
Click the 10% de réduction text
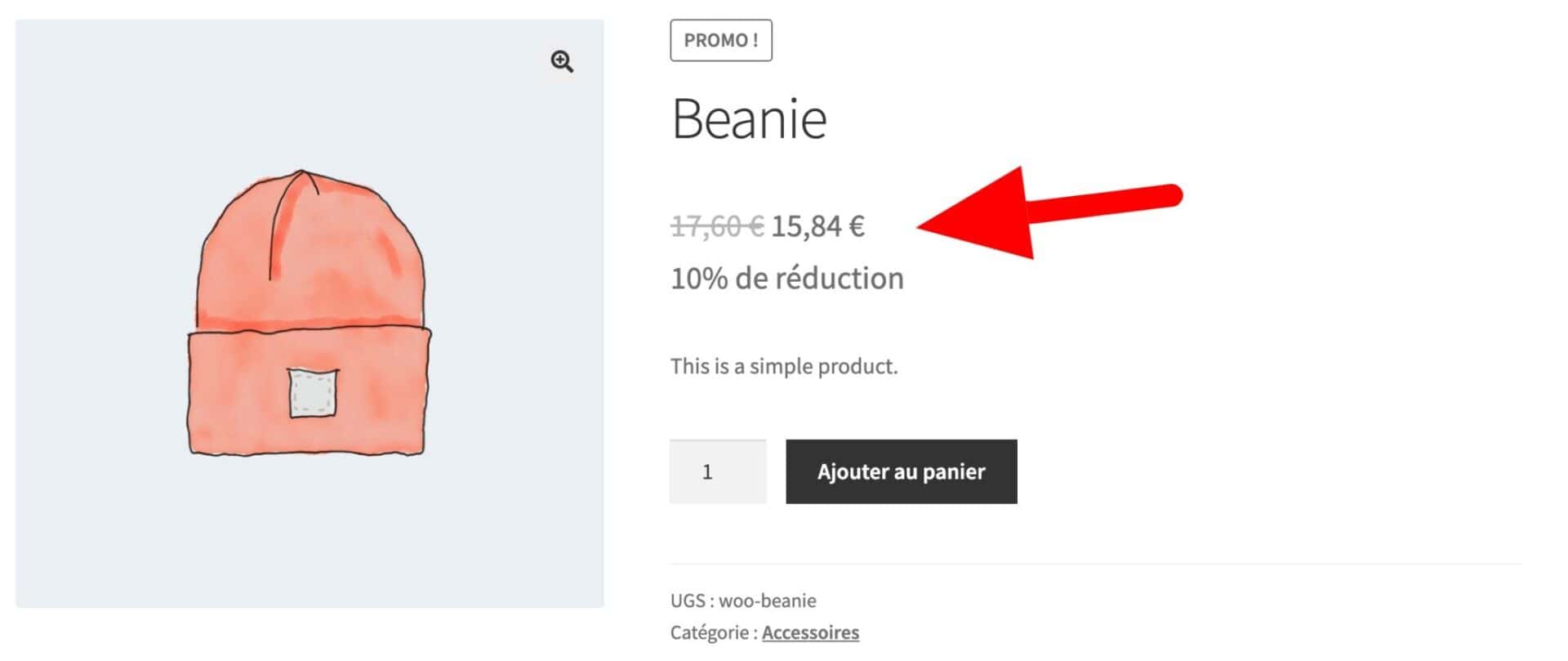click(x=786, y=279)
